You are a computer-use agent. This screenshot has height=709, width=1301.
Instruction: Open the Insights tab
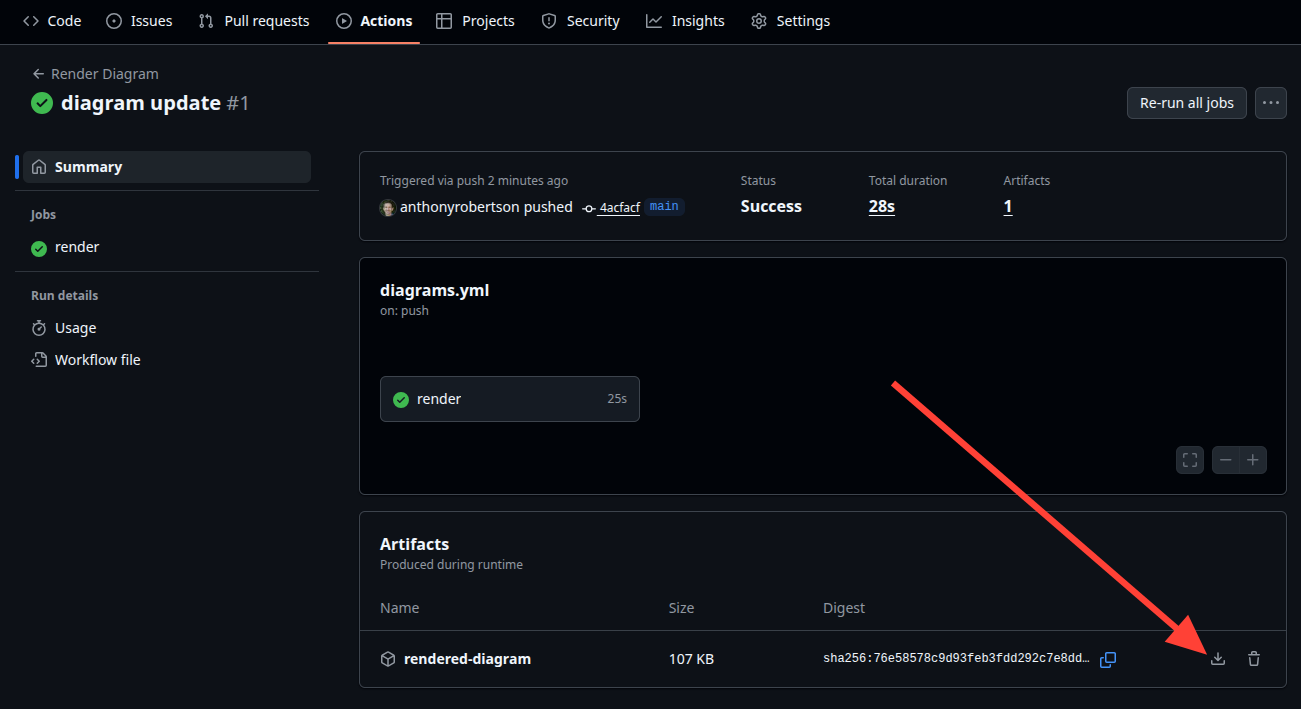click(685, 21)
